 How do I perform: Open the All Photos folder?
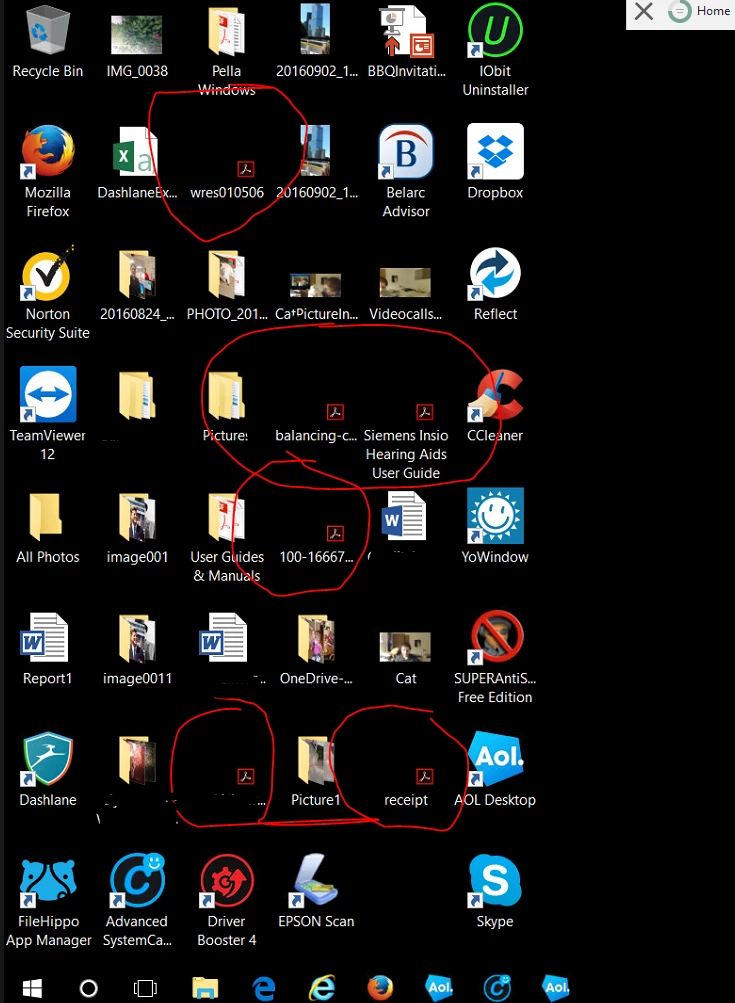coord(47,517)
